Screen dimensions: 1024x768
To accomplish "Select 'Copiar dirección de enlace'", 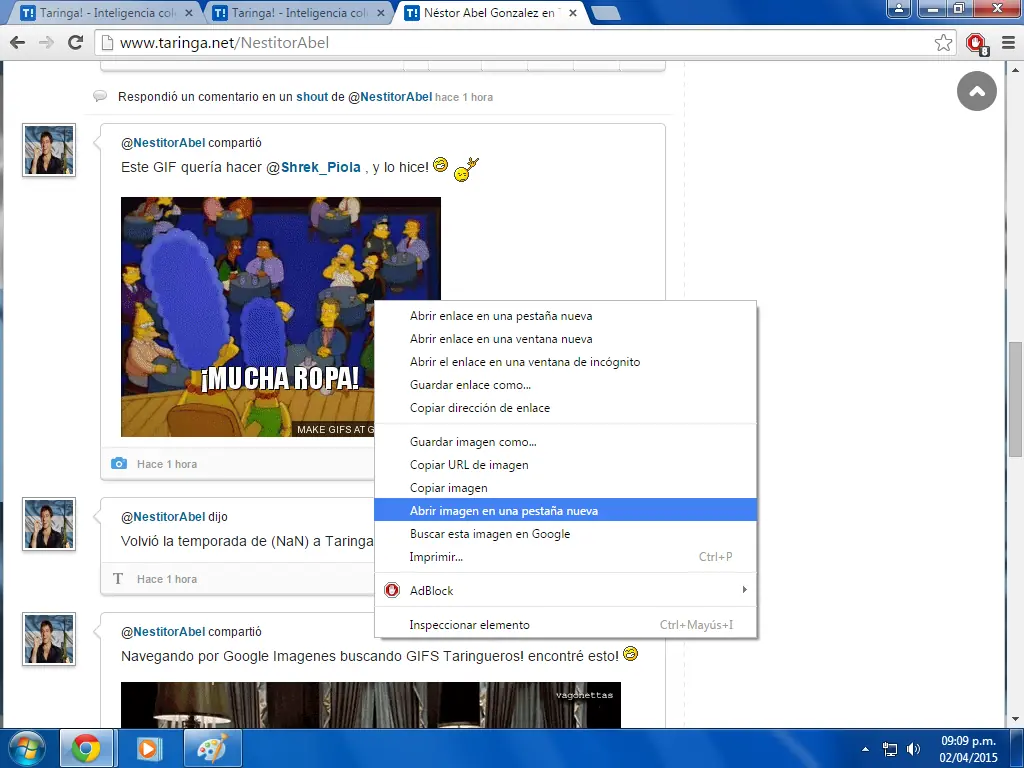I will pyautogui.click(x=566, y=408).
